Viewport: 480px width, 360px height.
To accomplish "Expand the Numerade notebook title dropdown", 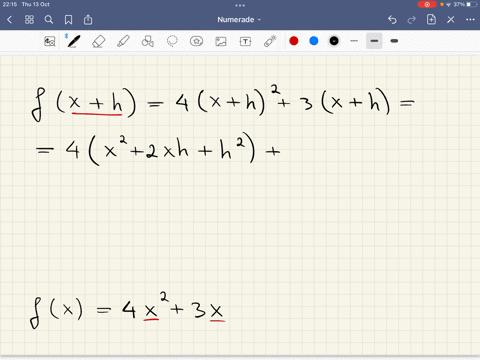I will [239, 20].
